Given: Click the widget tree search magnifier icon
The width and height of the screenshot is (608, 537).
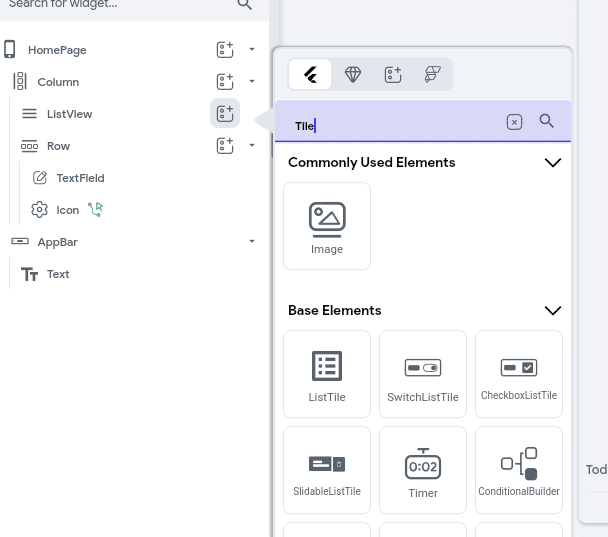Looking at the screenshot, I should pyautogui.click(x=244, y=4).
